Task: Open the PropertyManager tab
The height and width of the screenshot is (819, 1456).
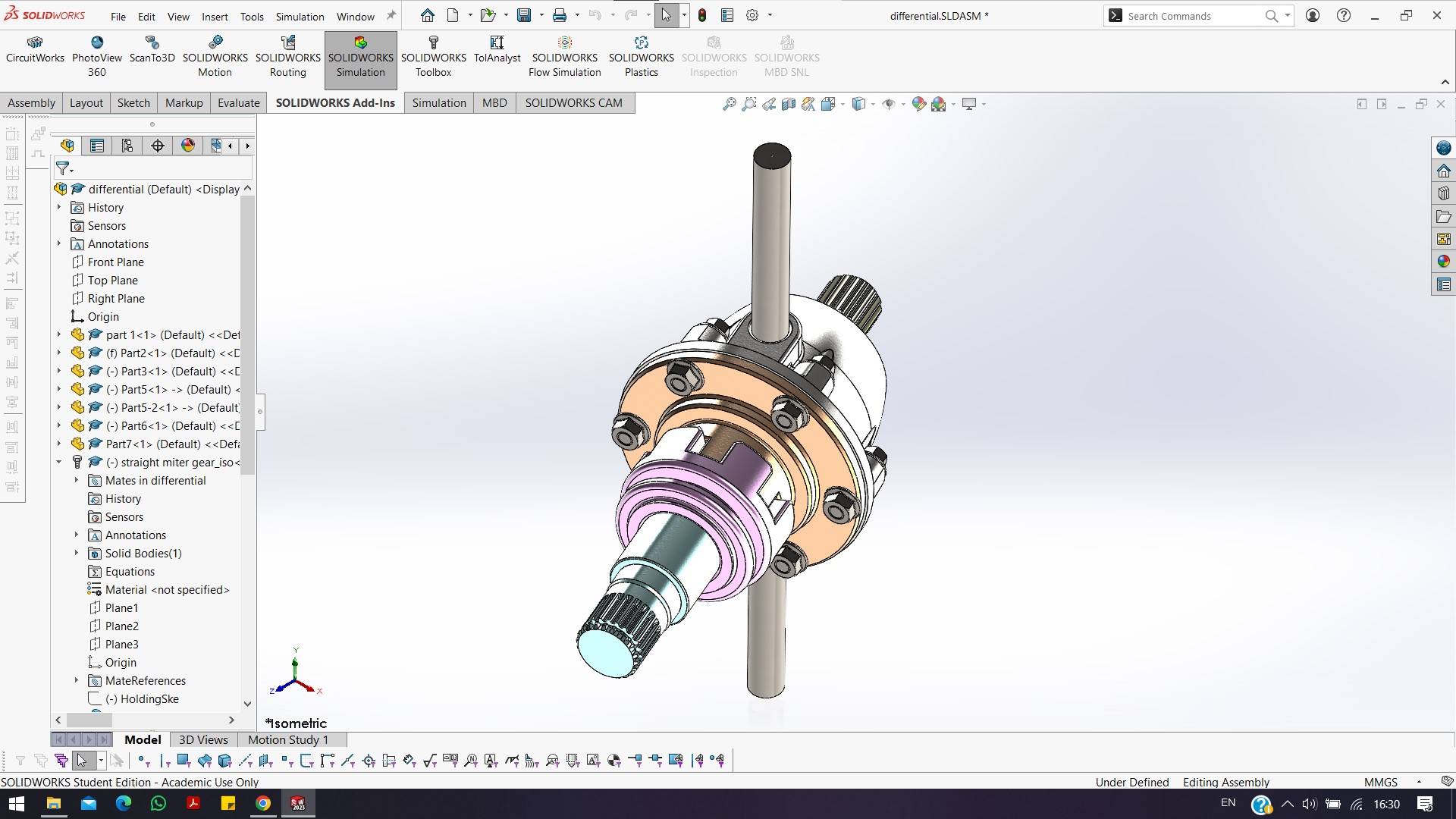Action: tap(97, 146)
